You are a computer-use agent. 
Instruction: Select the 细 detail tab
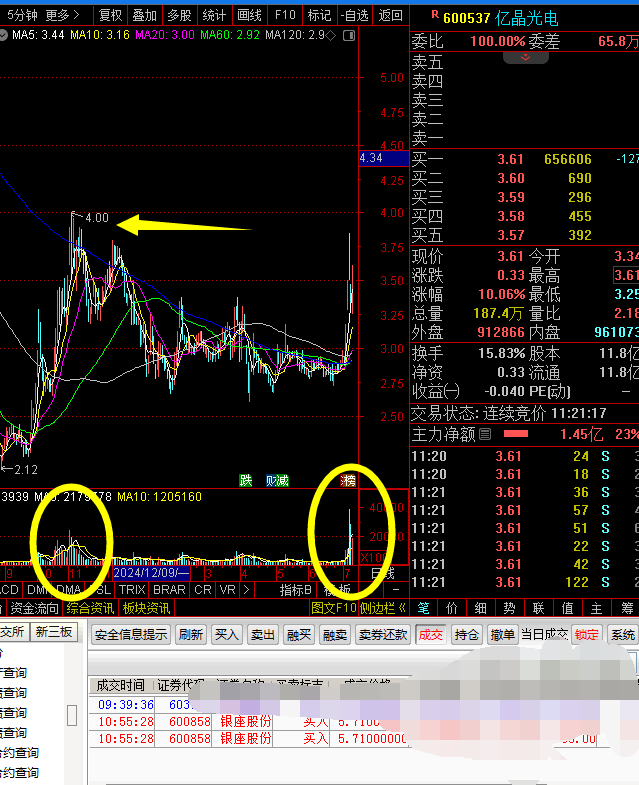(x=481, y=608)
